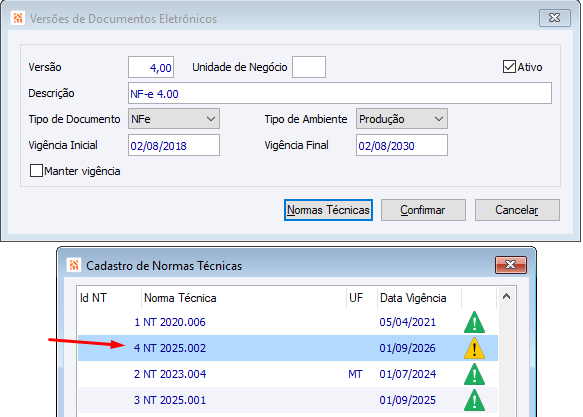Enable the Manter vigência checkbox
The width and height of the screenshot is (583, 417).
36,171
